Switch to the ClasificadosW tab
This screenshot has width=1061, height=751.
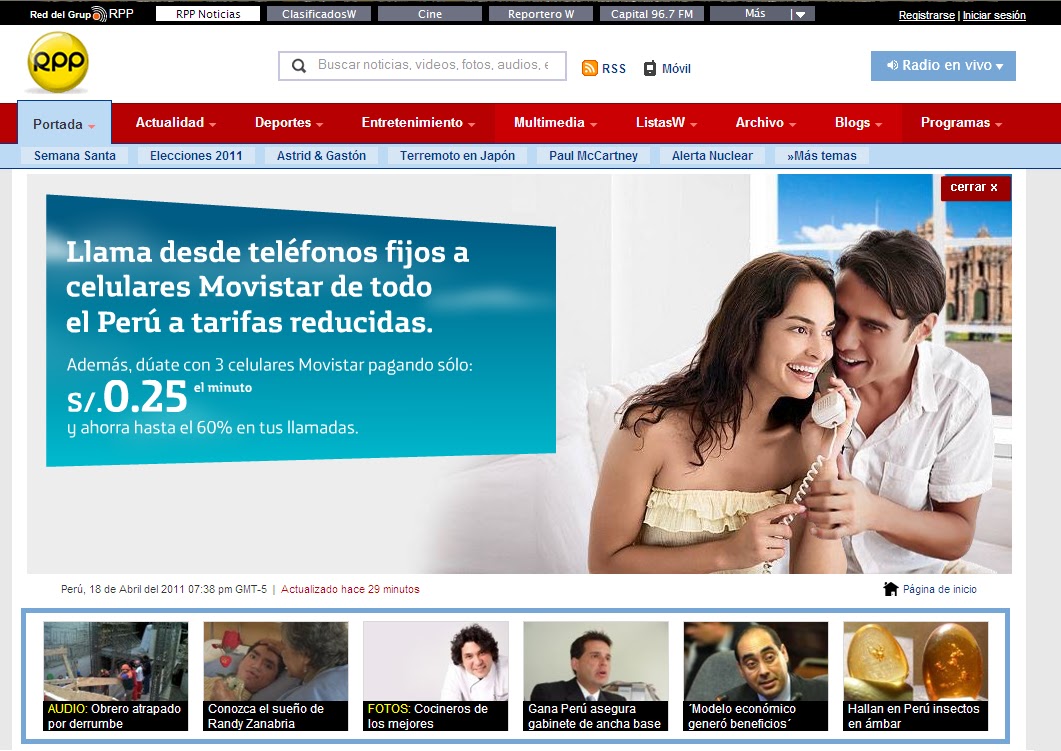[319, 14]
